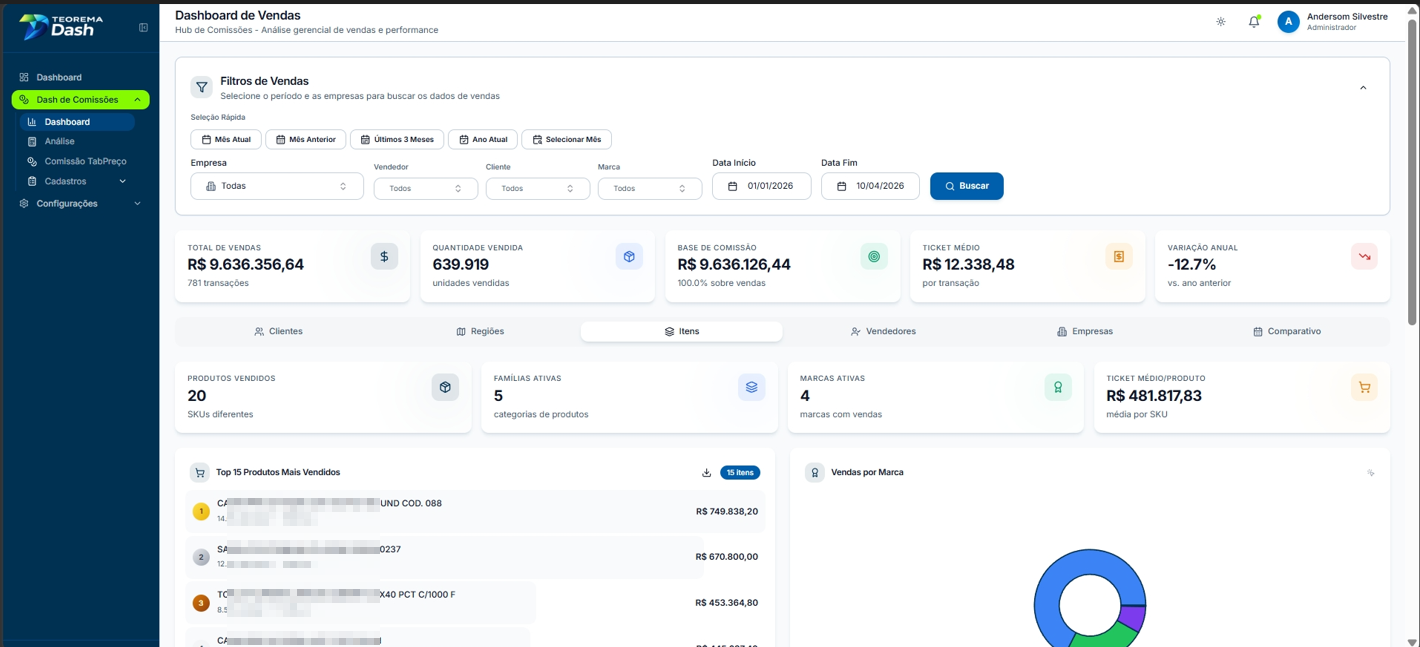Click calendar icon in Data Fim field

click(842, 186)
